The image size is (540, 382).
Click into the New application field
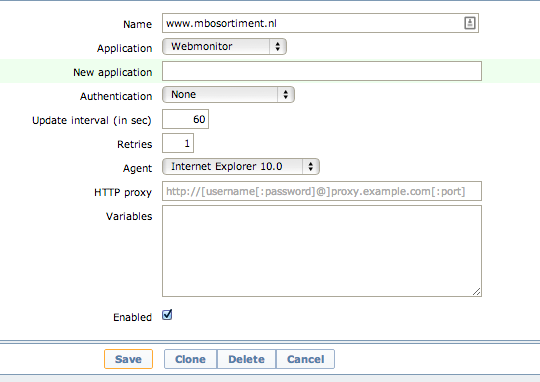click(322, 71)
